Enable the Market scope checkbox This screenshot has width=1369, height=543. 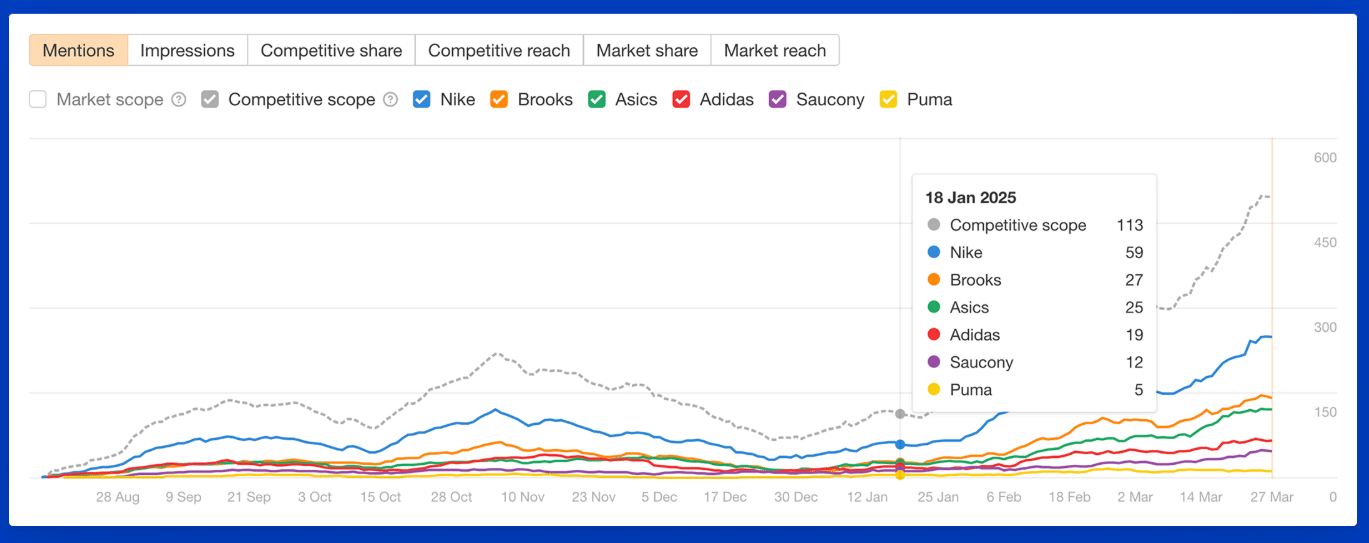(x=38, y=99)
